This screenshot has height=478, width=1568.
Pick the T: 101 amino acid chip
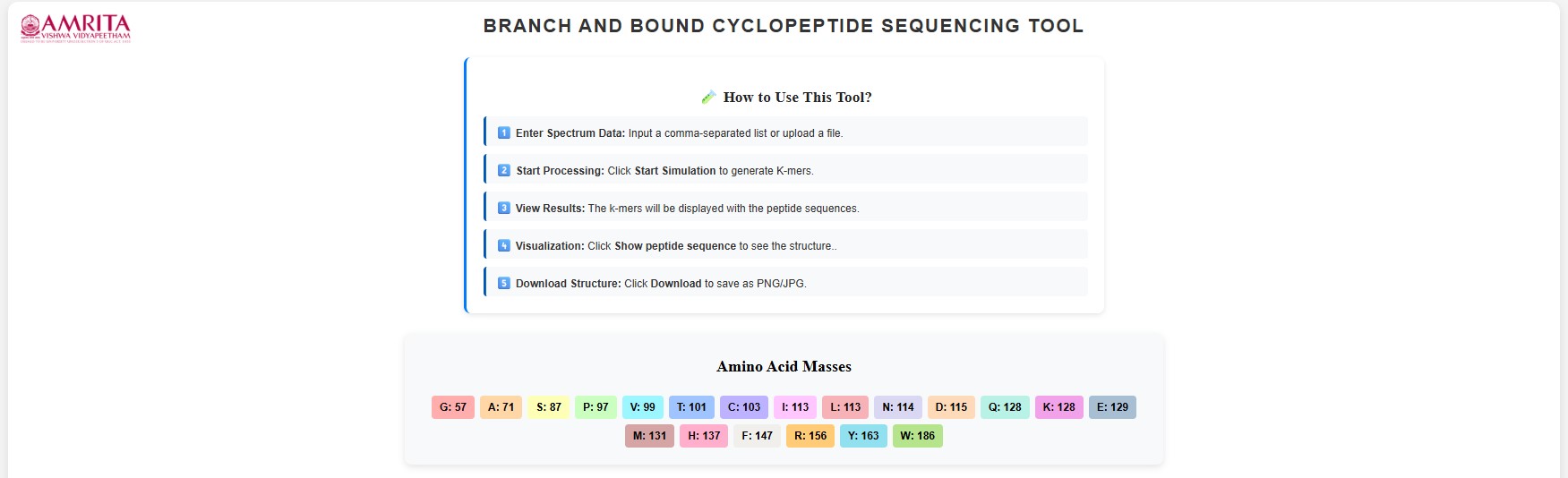pos(691,407)
